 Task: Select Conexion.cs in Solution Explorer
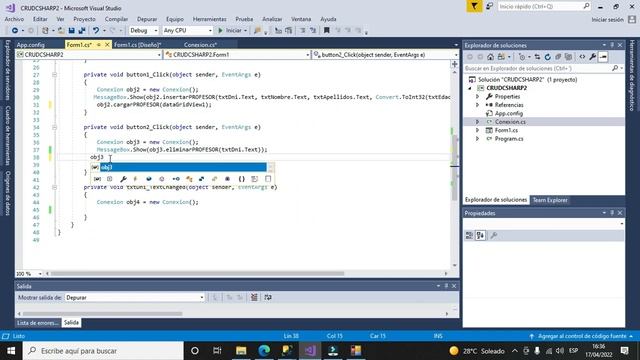[510, 122]
